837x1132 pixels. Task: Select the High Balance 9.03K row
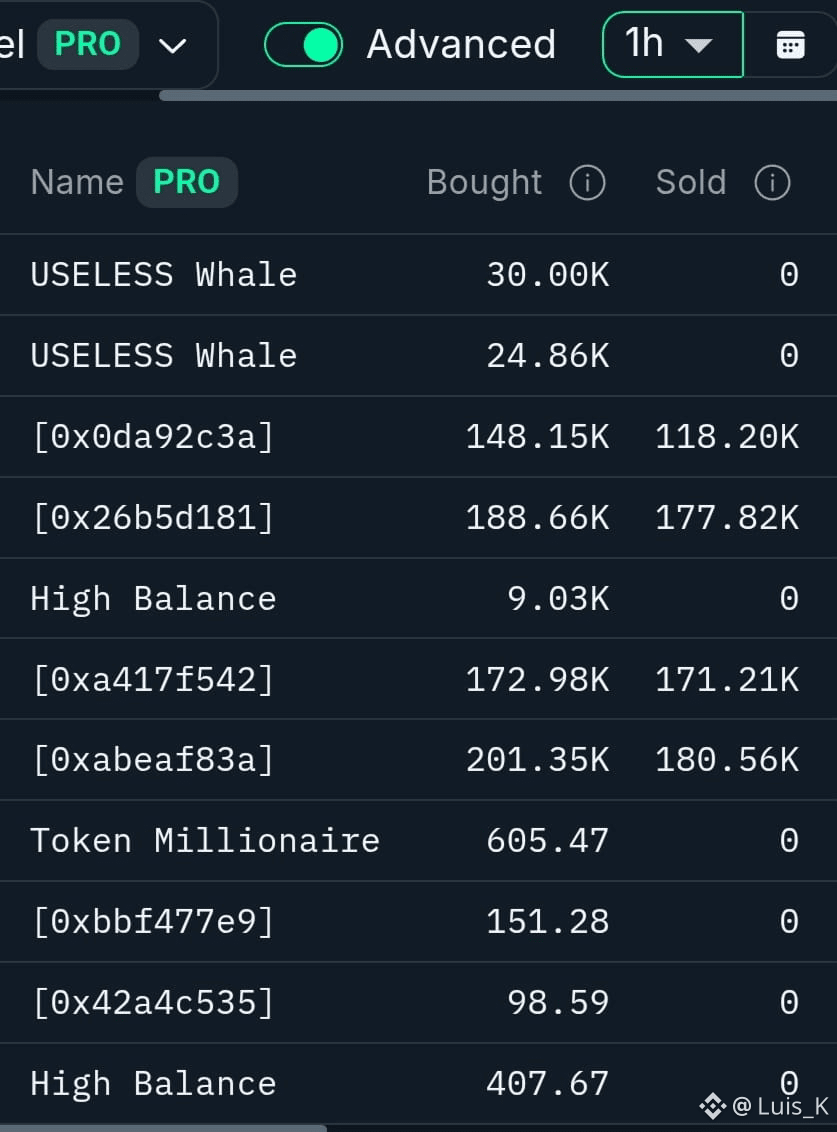click(418, 598)
